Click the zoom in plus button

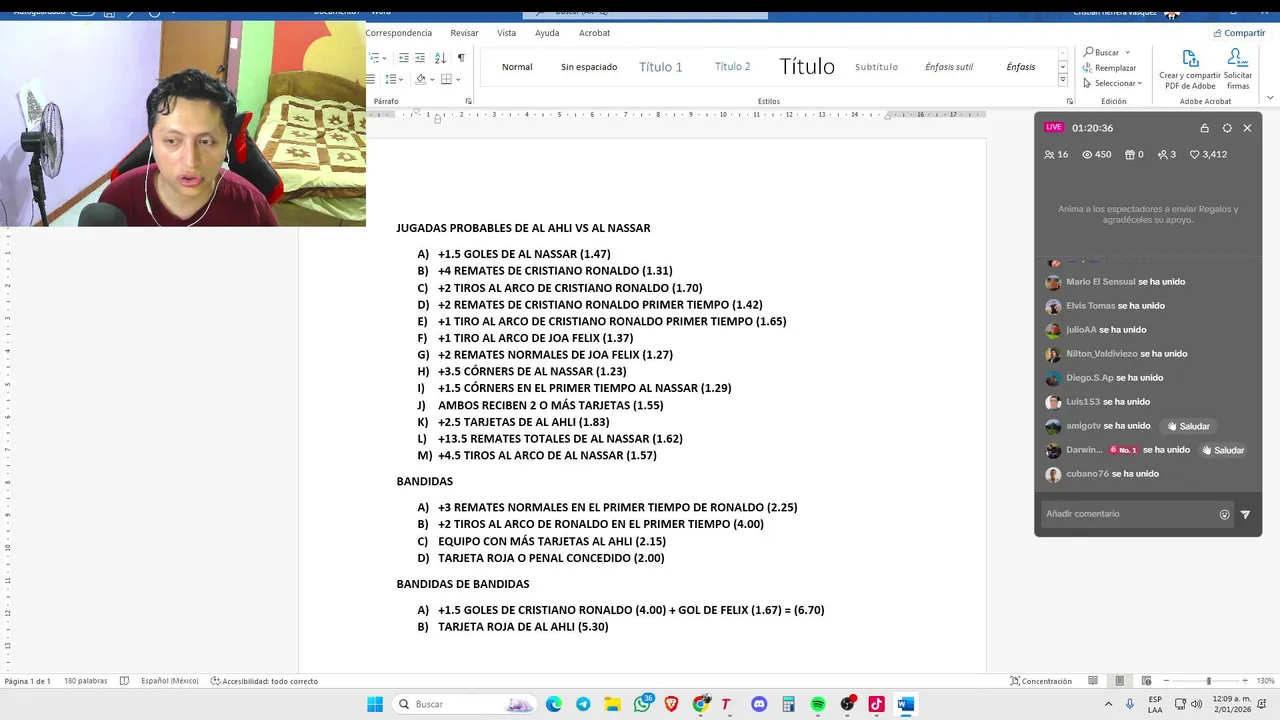pyautogui.click(x=1246, y=681)
